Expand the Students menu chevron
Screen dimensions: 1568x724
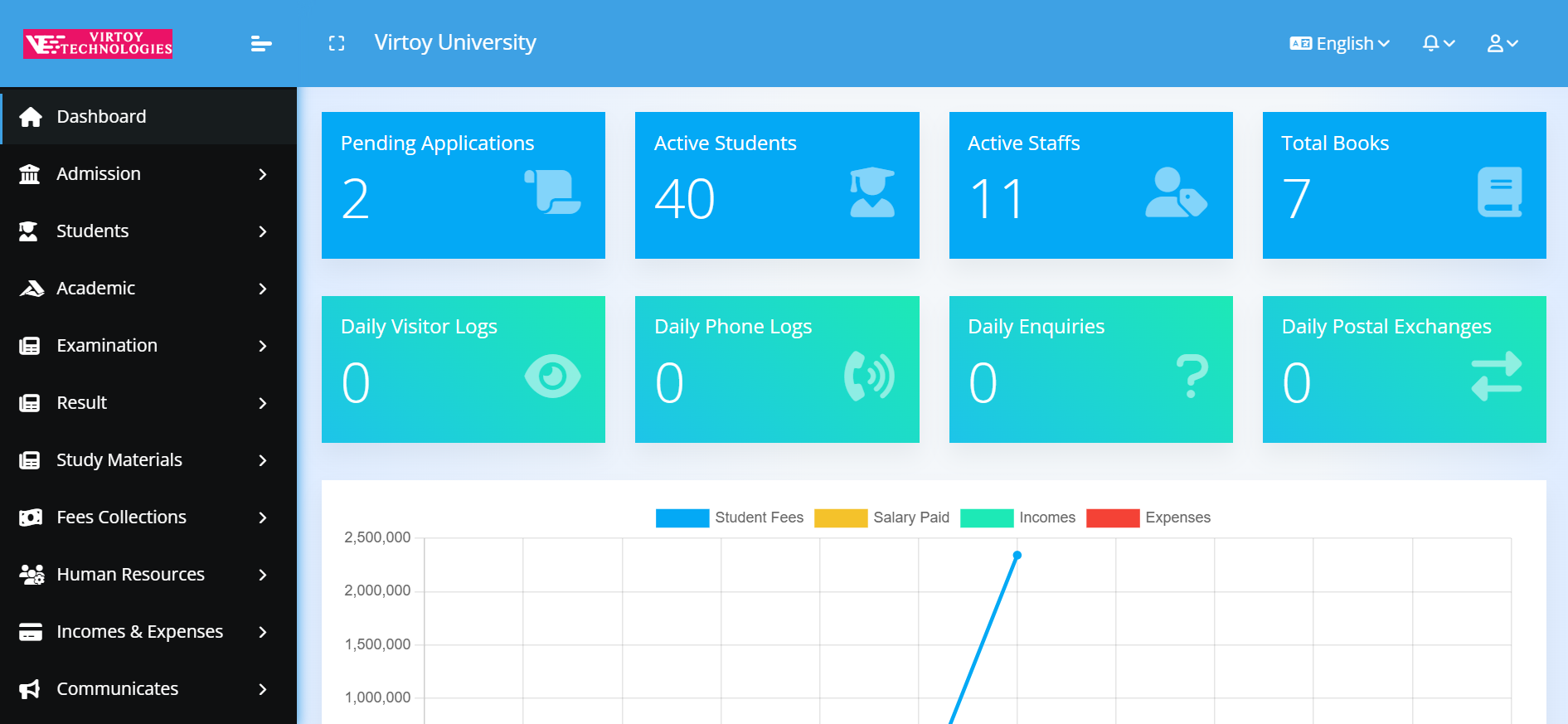coord(263,231)
